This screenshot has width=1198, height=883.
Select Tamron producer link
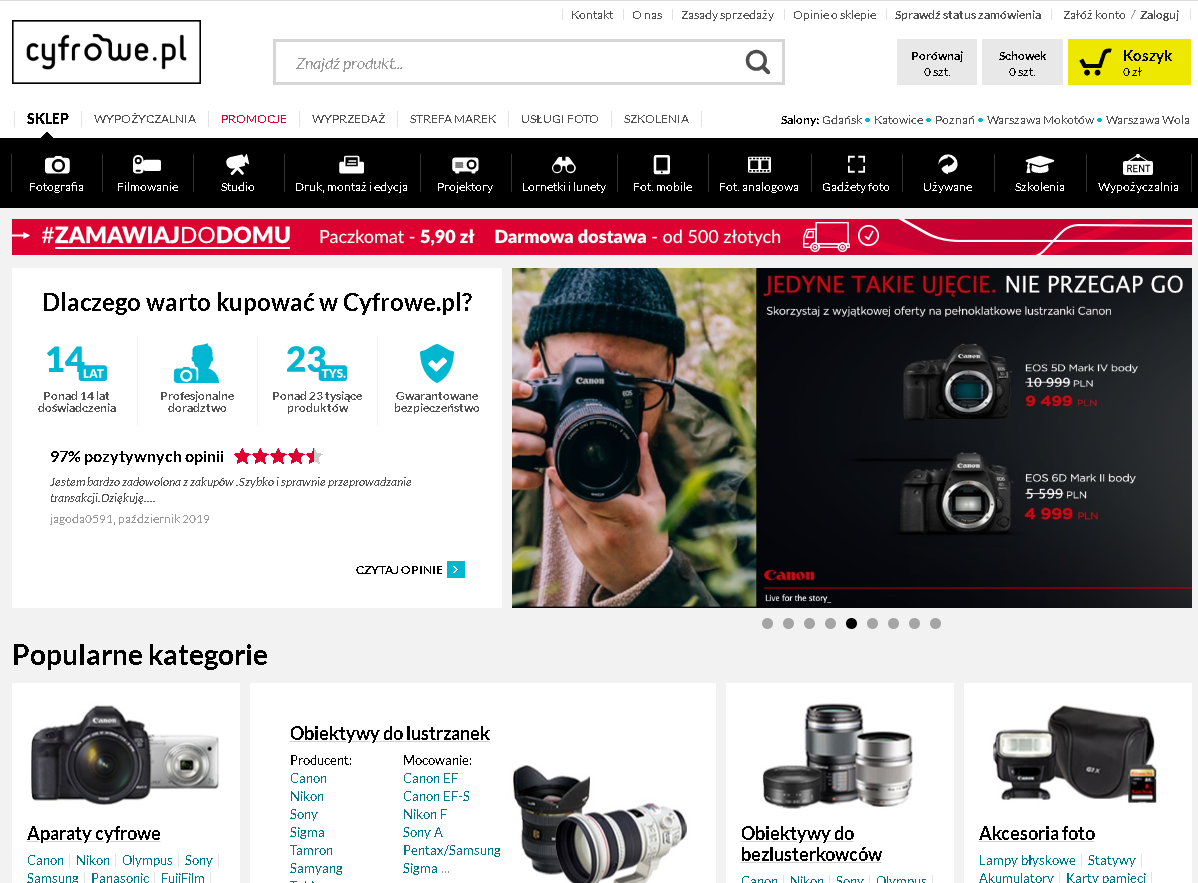point(311,850)
